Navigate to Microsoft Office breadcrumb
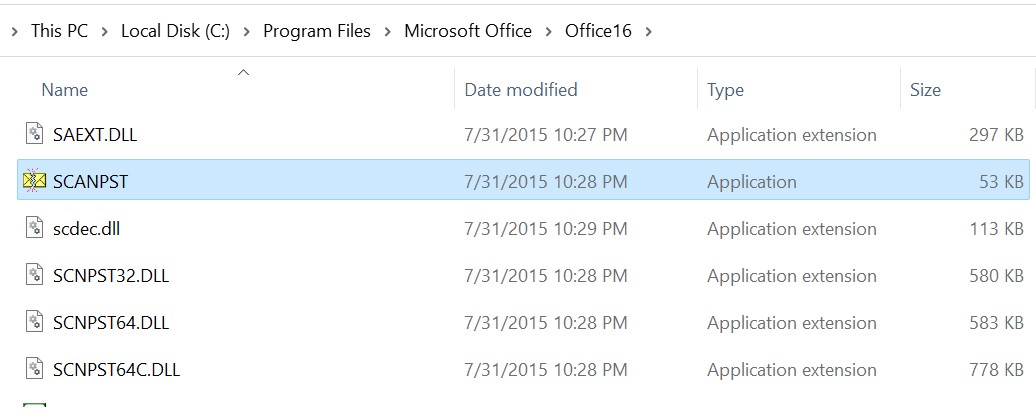 [x=468, y=31]
